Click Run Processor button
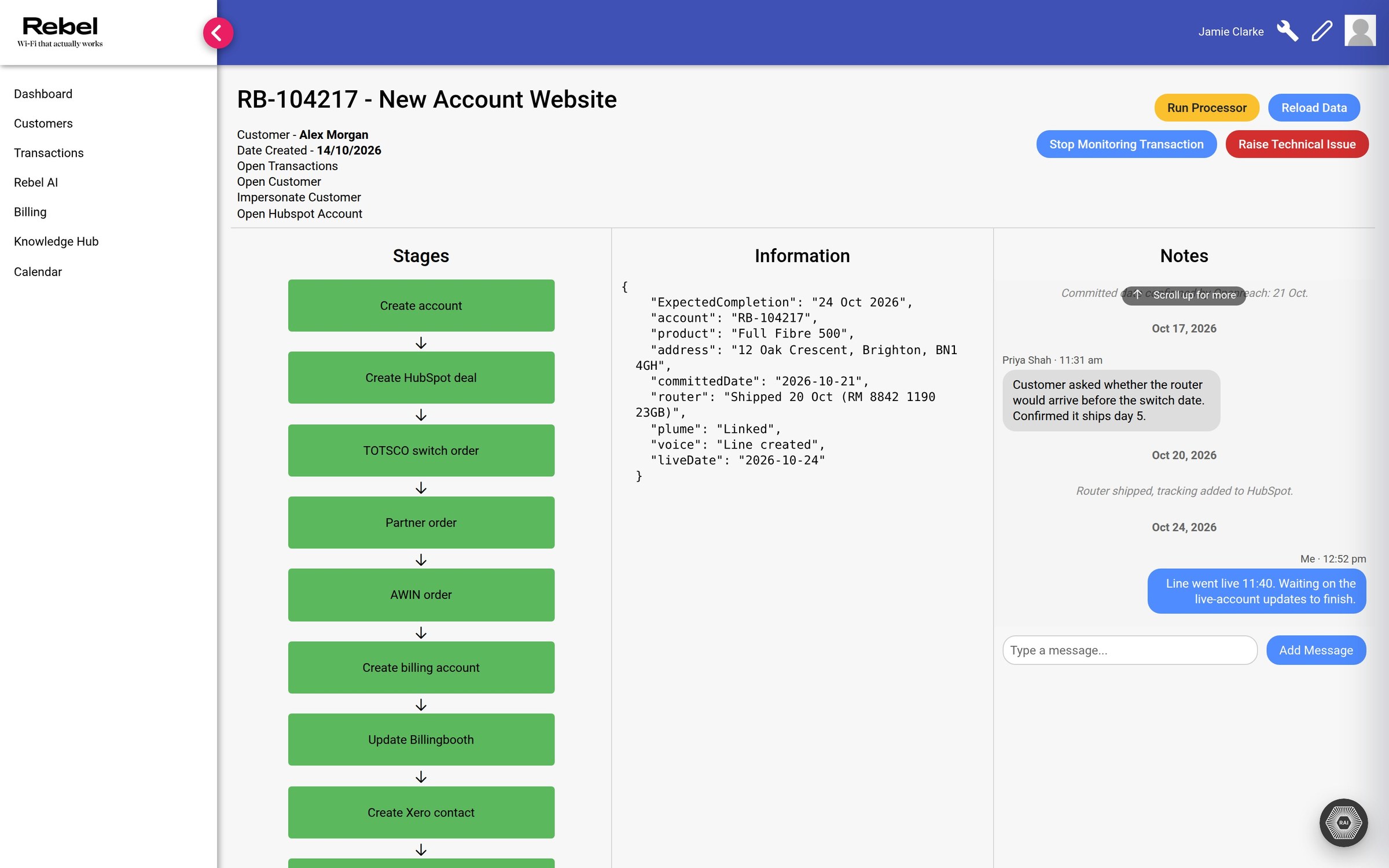This screenshot has height=868, width=1389. [x=1207, y=108]
